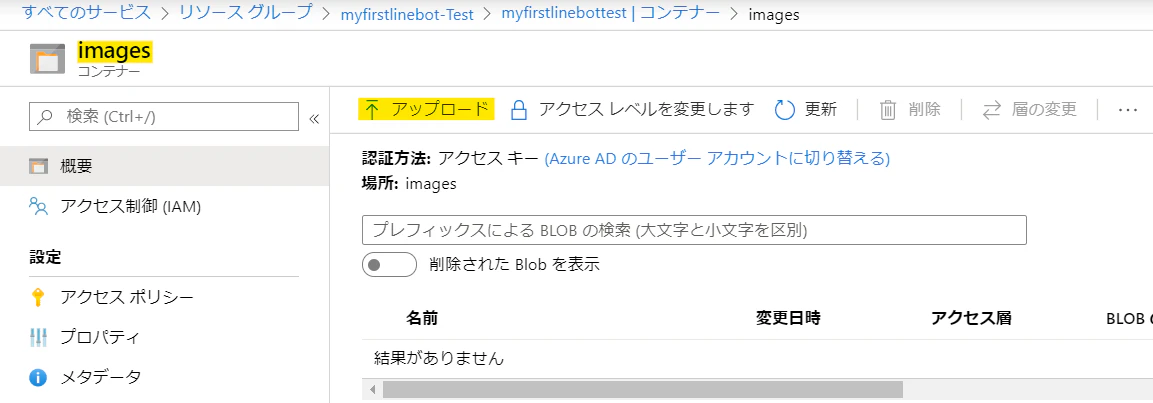
Task: Click the アクセス ポリシー key icon
Action: point(38,298)
